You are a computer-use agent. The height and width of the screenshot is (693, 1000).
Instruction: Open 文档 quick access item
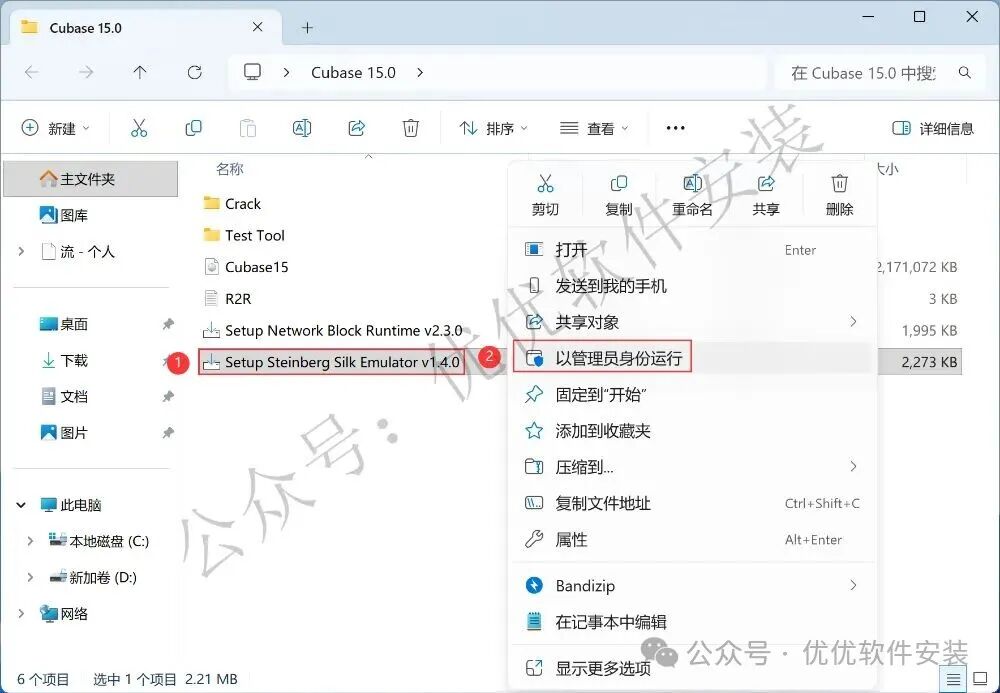tap(64, 397)
